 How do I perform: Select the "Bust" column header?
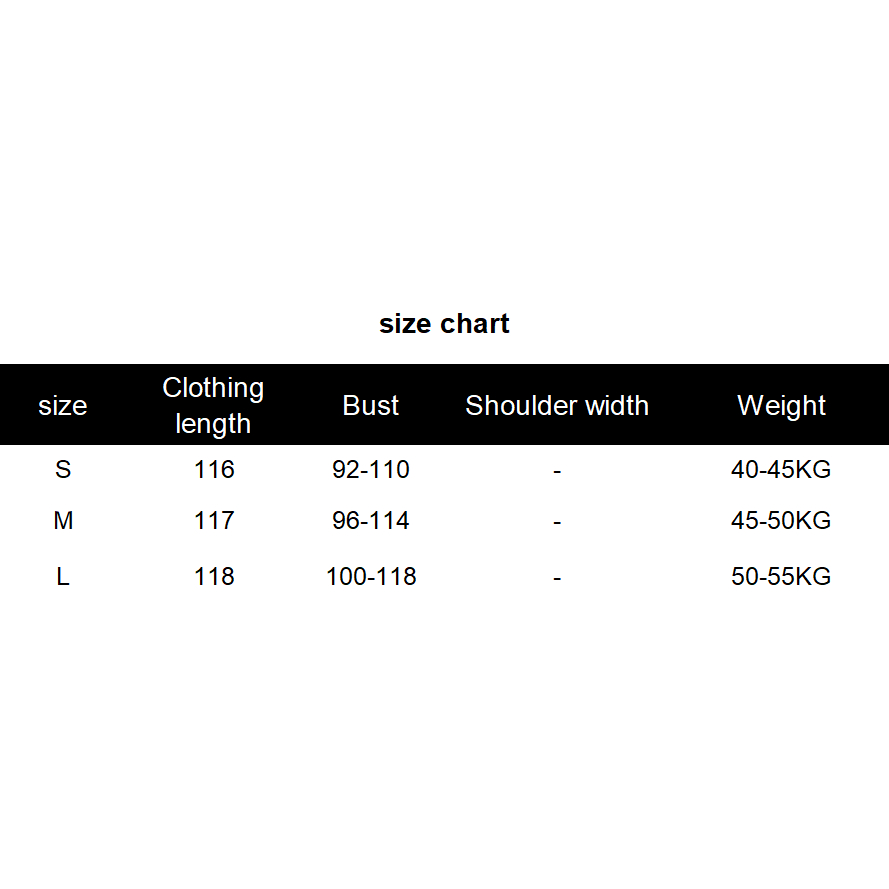tap(371, 406)
